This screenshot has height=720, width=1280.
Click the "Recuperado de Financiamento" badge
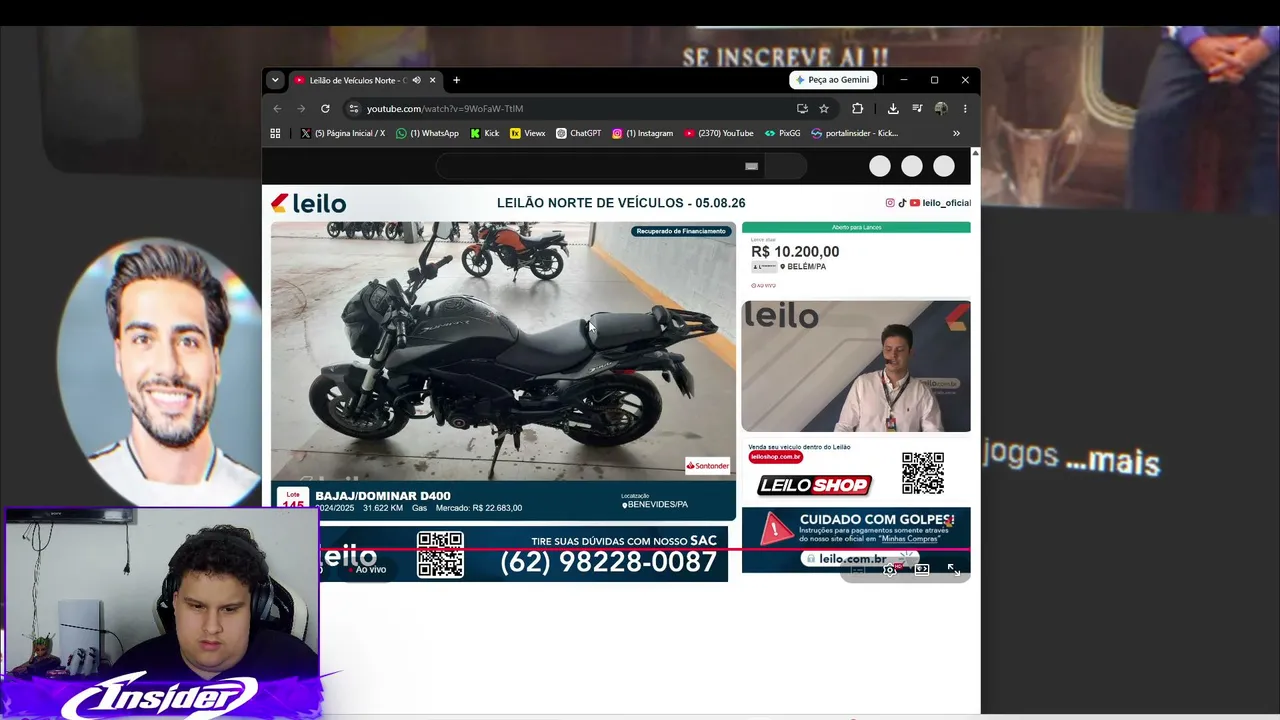(x=681, y=231)
